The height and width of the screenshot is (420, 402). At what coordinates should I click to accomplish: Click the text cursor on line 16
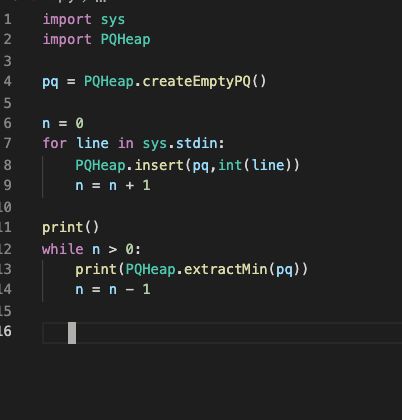coord(72,333)
